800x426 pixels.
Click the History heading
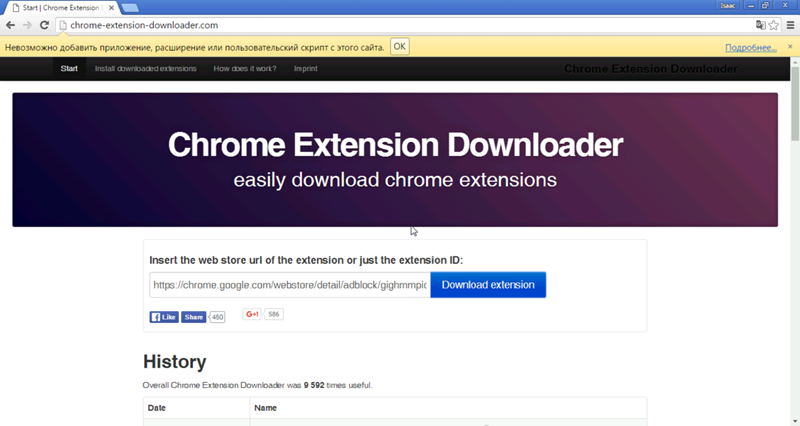click(174, 361)
